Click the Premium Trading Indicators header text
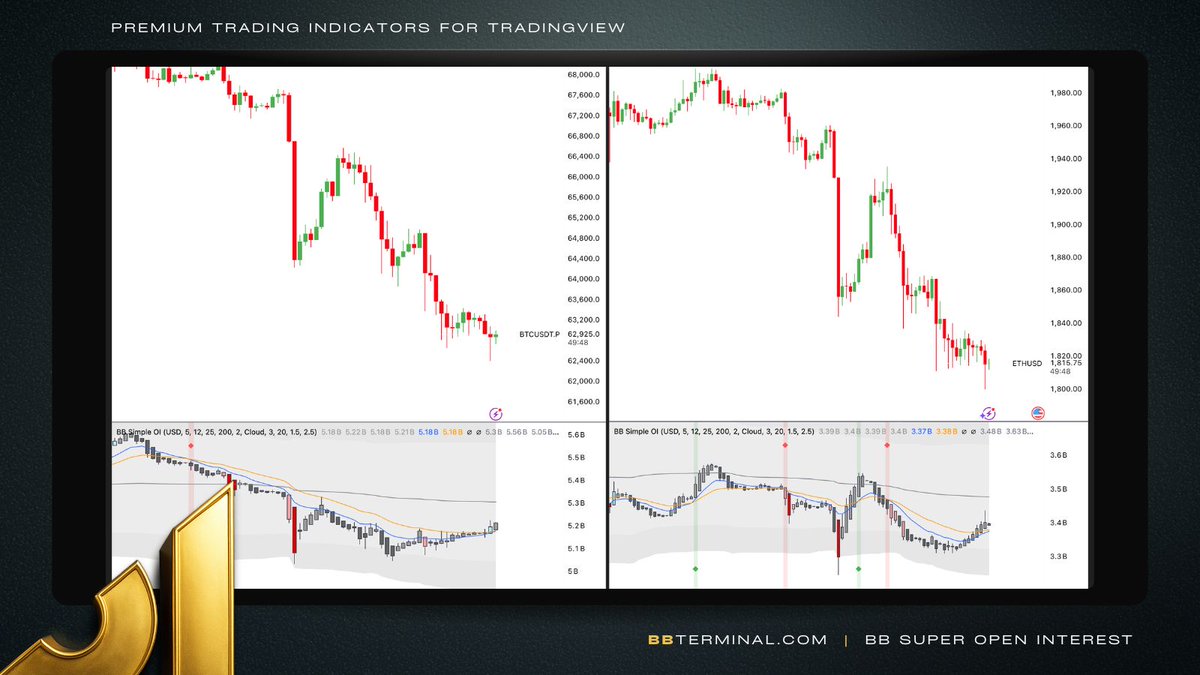The image size is (1200, 675). point(368,27)
